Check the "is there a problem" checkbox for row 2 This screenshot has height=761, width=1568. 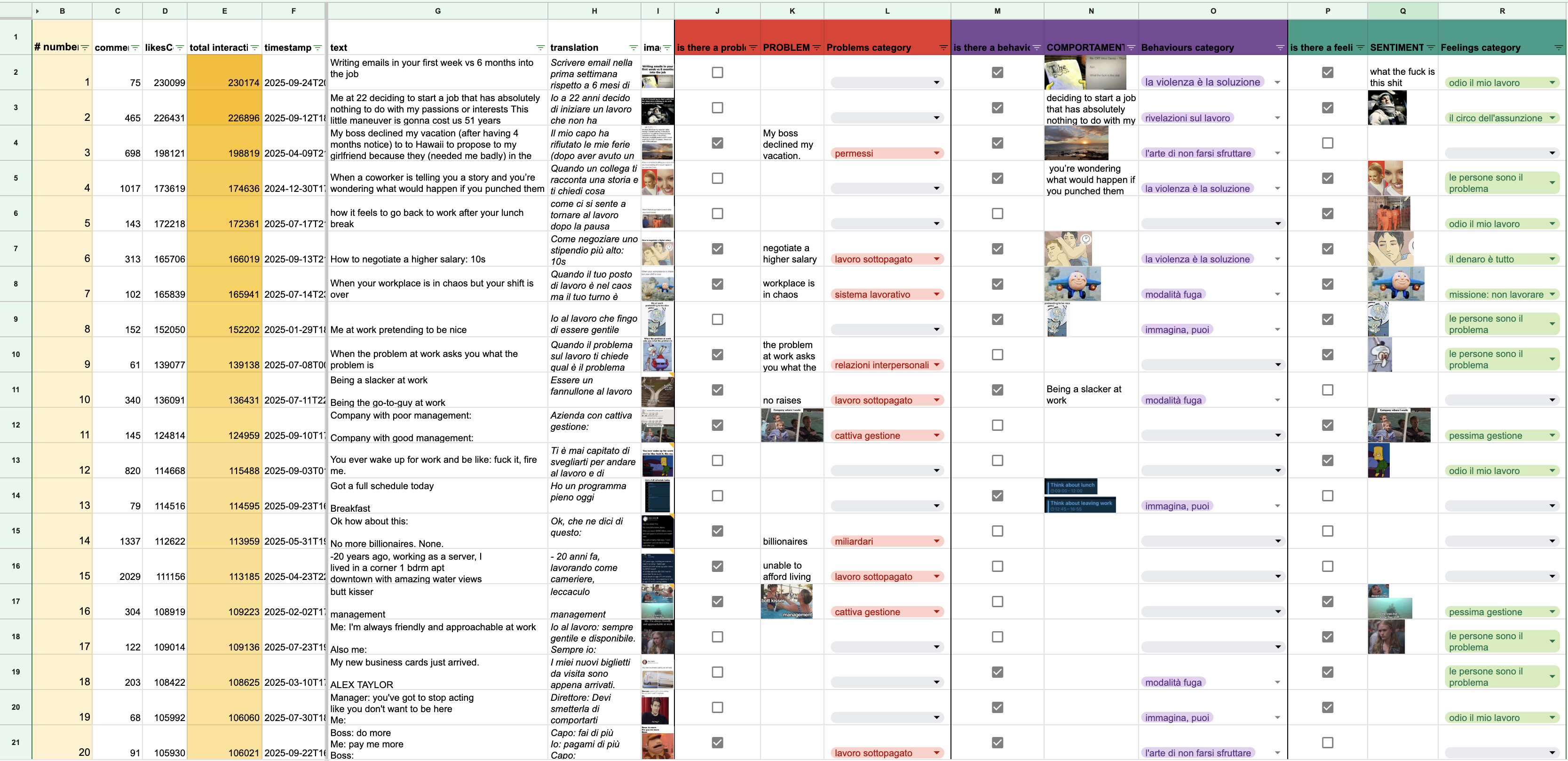(718, 72)
